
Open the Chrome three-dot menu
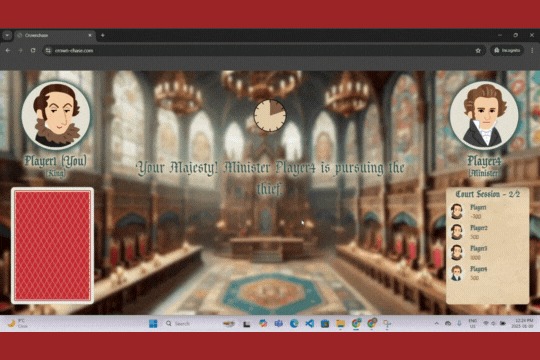point(532,50)
